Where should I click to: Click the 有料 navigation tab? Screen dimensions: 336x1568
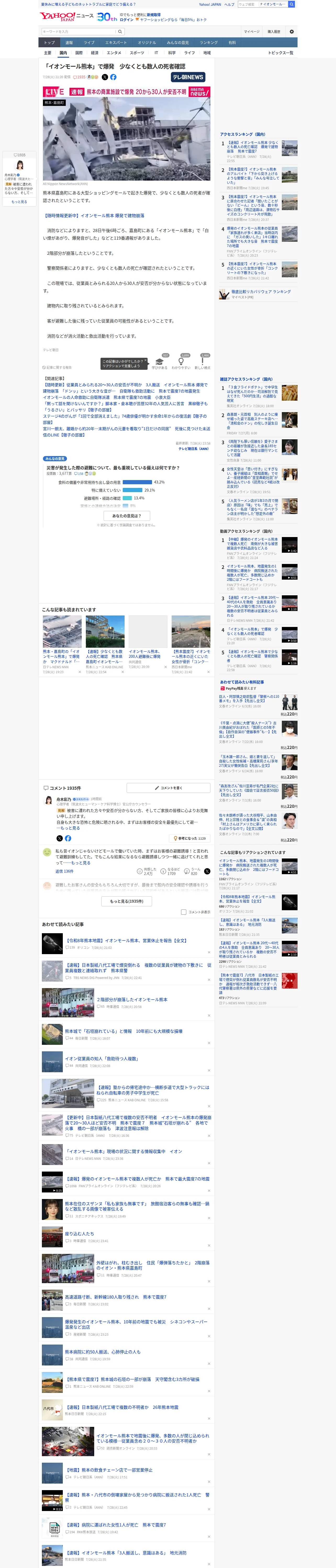(232, 43)
